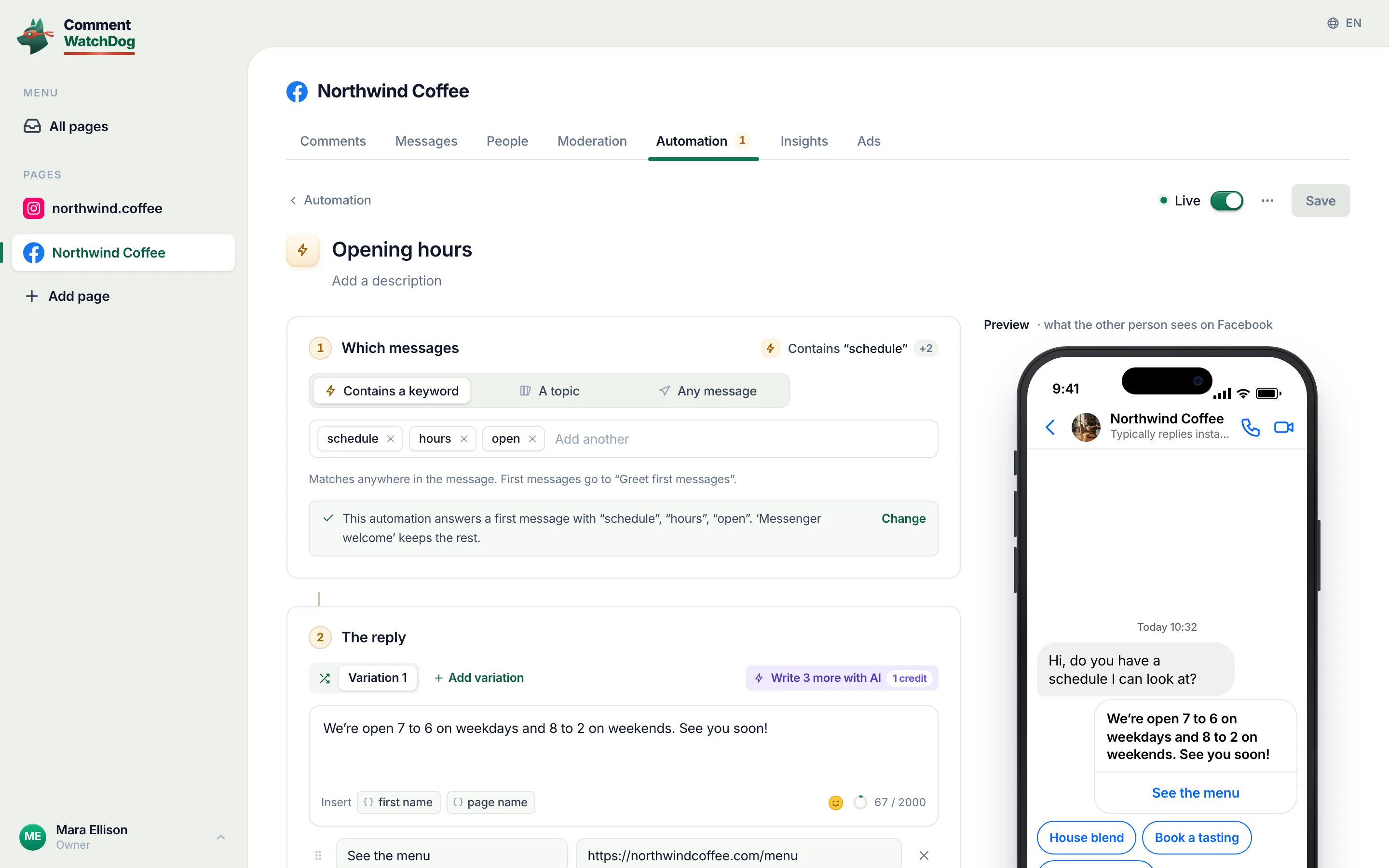
Task: Select Contains a keyword option
Action: (x=392, y=391)
